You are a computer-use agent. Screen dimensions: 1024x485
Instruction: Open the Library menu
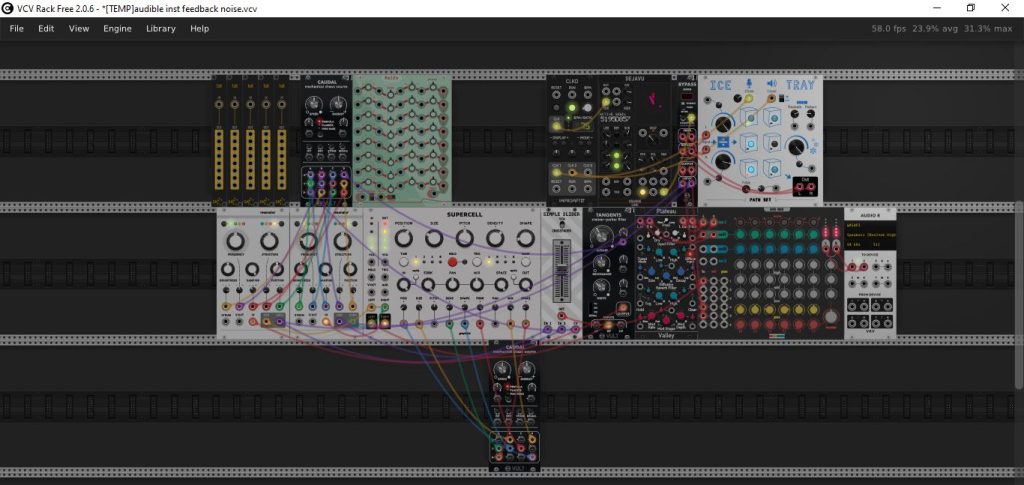click(161, 29)
